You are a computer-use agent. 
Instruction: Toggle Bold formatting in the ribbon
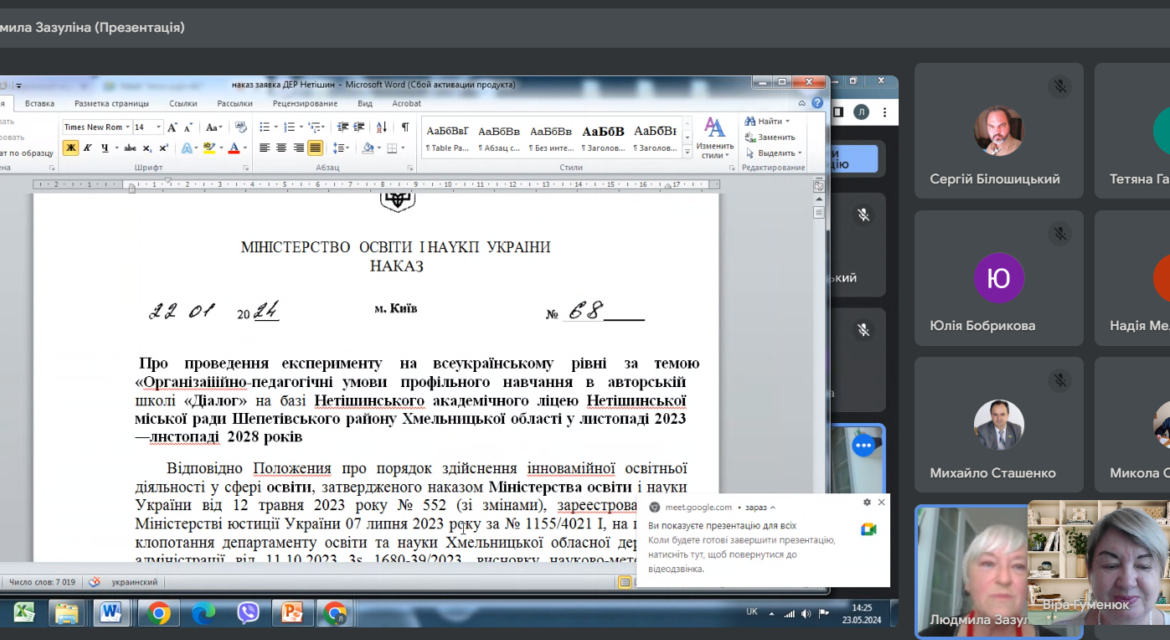coord(71,148)
